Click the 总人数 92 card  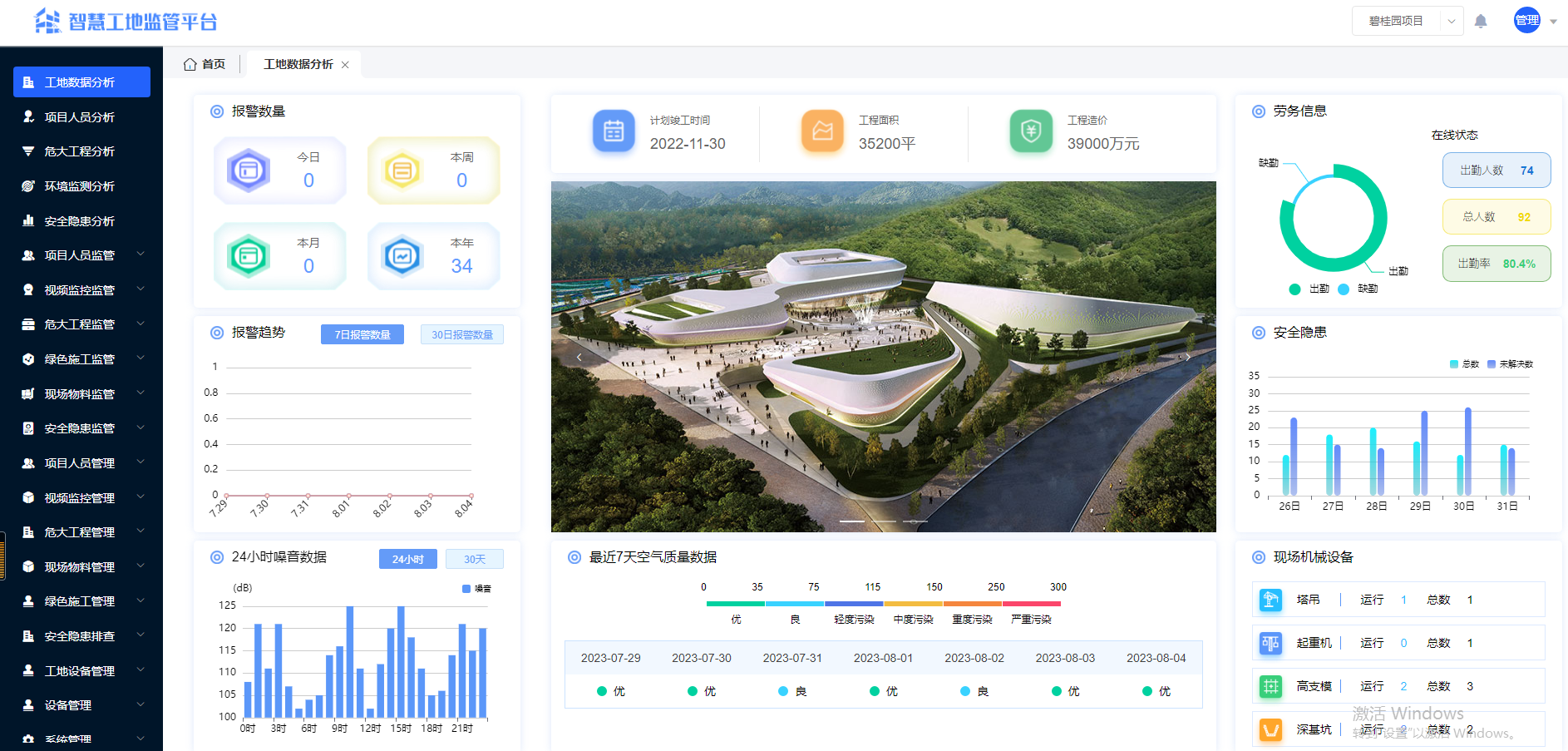(1497, 217)
